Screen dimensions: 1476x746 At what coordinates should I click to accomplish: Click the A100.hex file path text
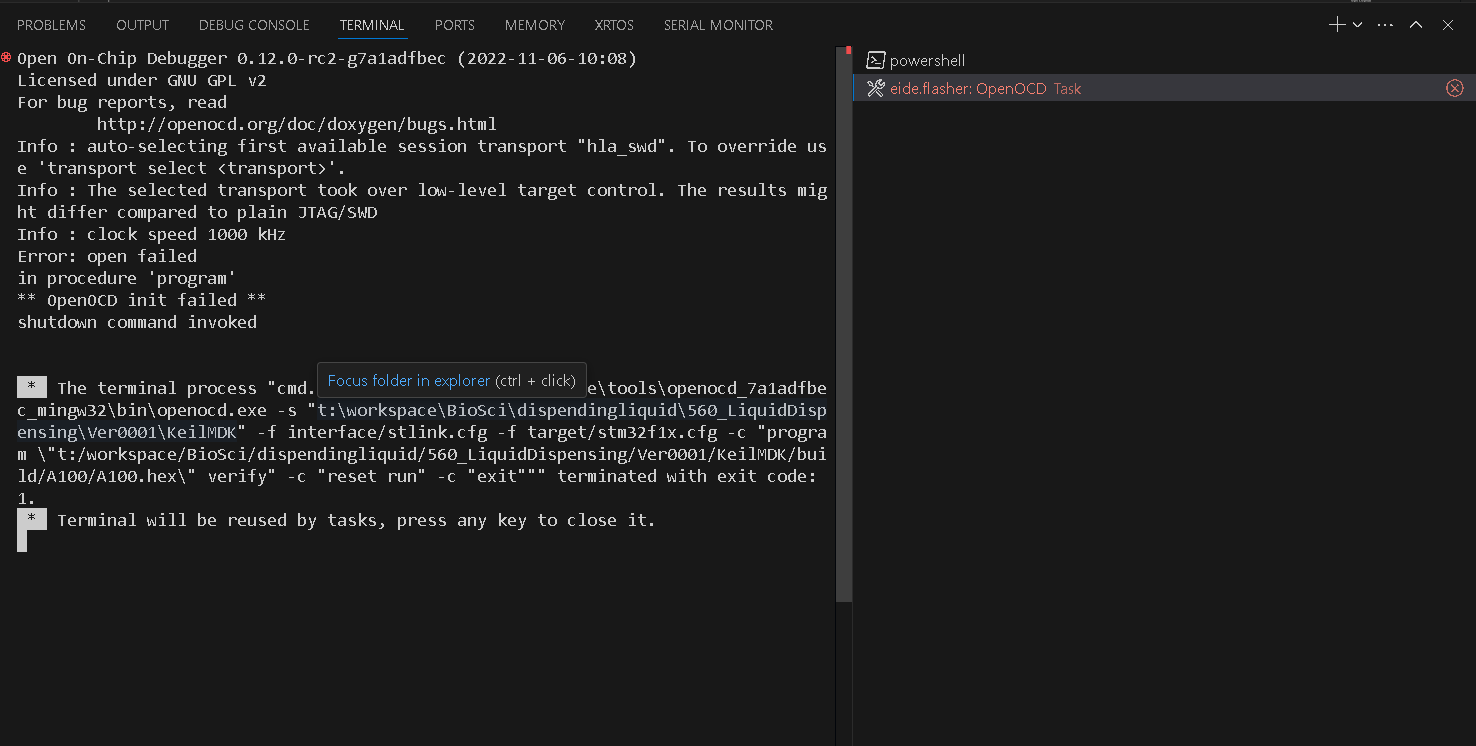pyautogui.click(x=422, y=465)
